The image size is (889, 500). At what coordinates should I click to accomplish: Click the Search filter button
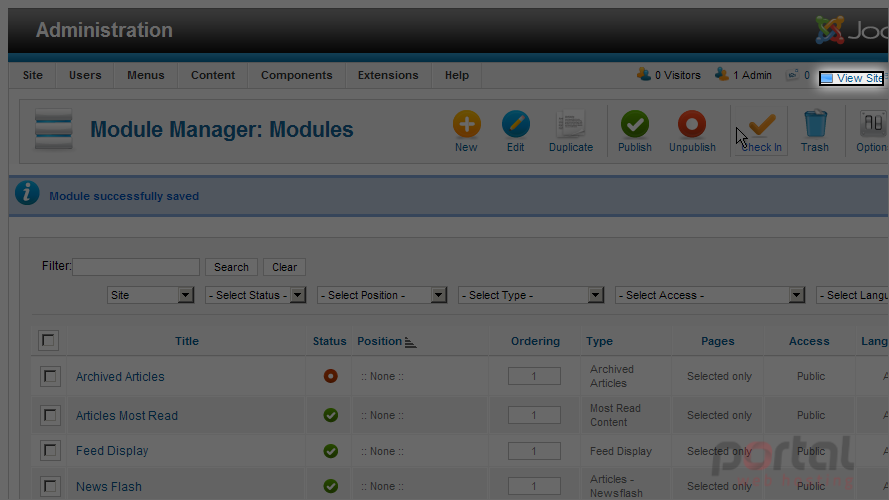(231, 267)
